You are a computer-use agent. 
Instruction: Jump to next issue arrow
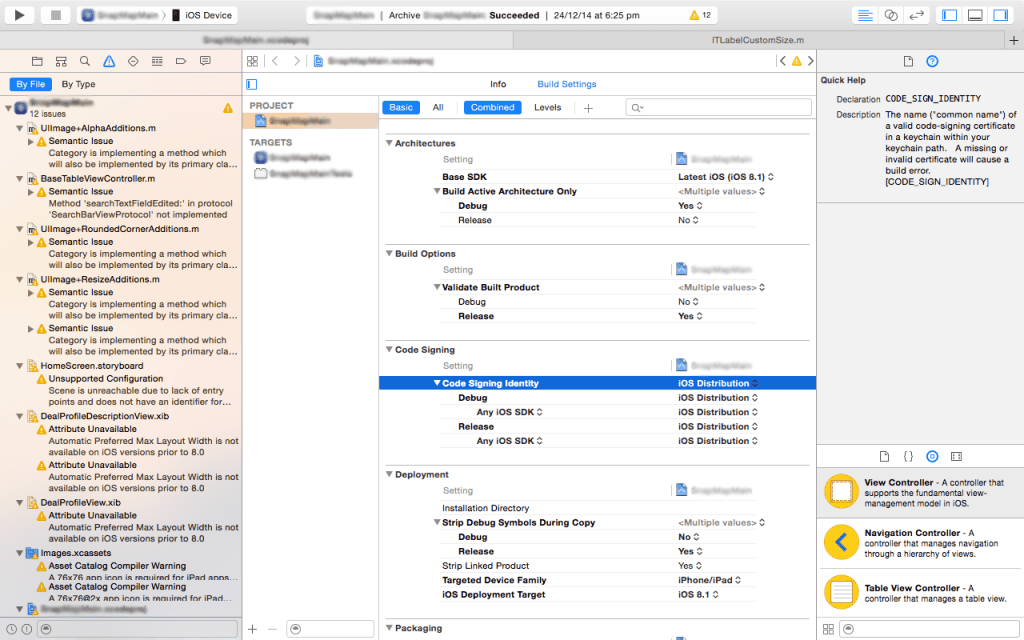[810, 61]
